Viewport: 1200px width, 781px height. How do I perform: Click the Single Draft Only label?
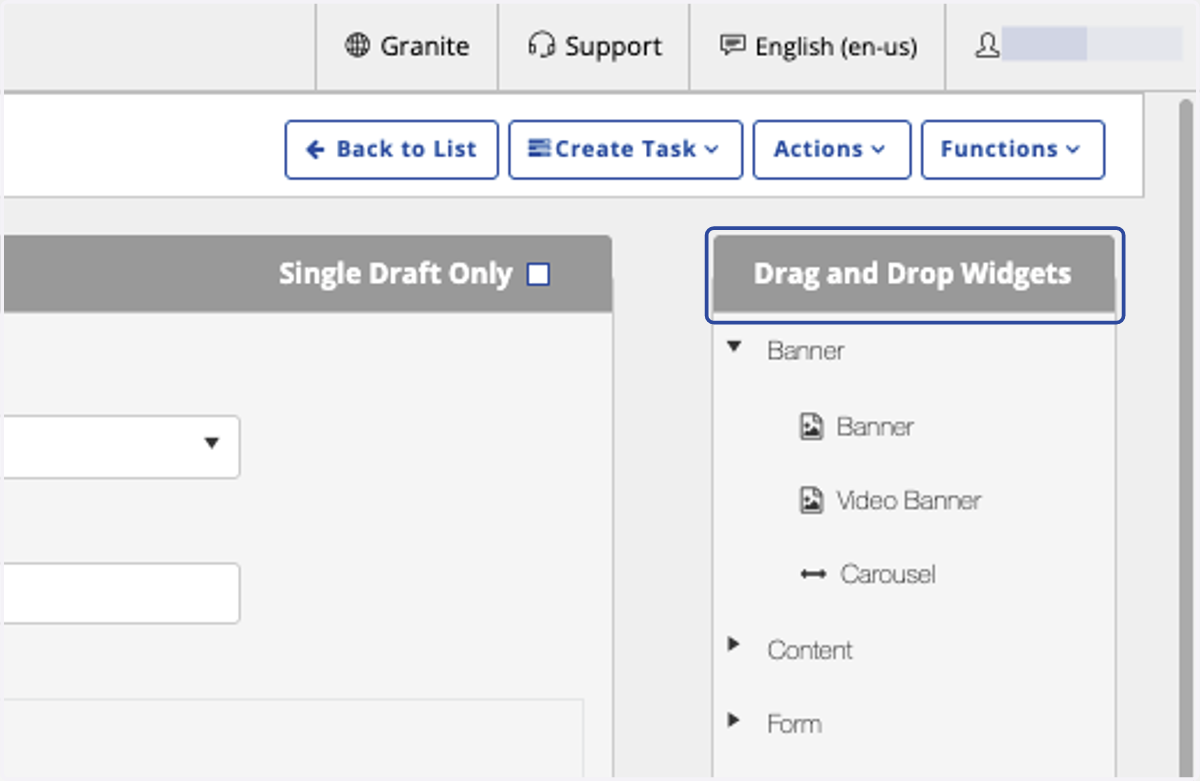pos(395,274)
